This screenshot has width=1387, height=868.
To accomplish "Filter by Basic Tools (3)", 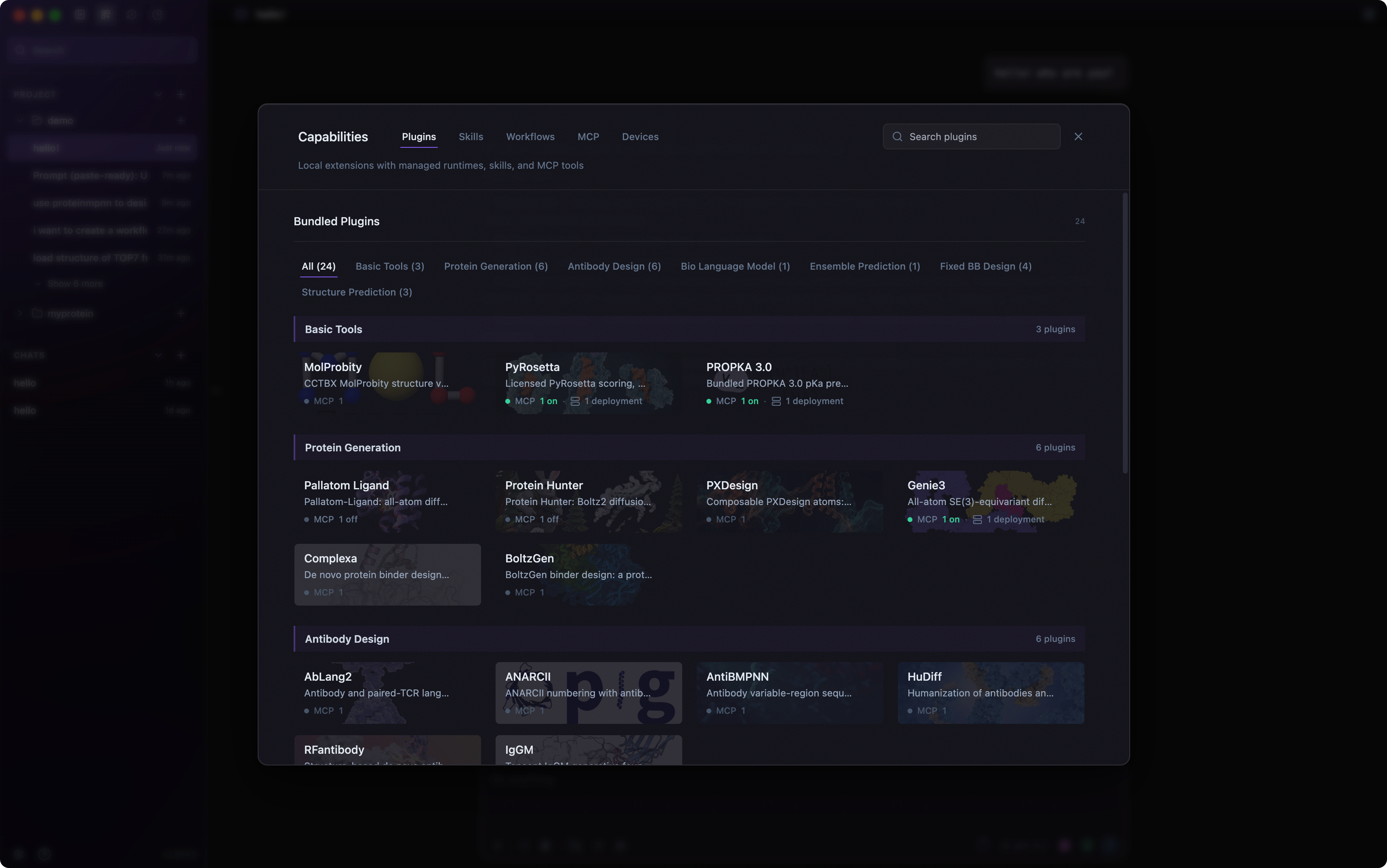I will pyautogui.click(x=390, y=266).
